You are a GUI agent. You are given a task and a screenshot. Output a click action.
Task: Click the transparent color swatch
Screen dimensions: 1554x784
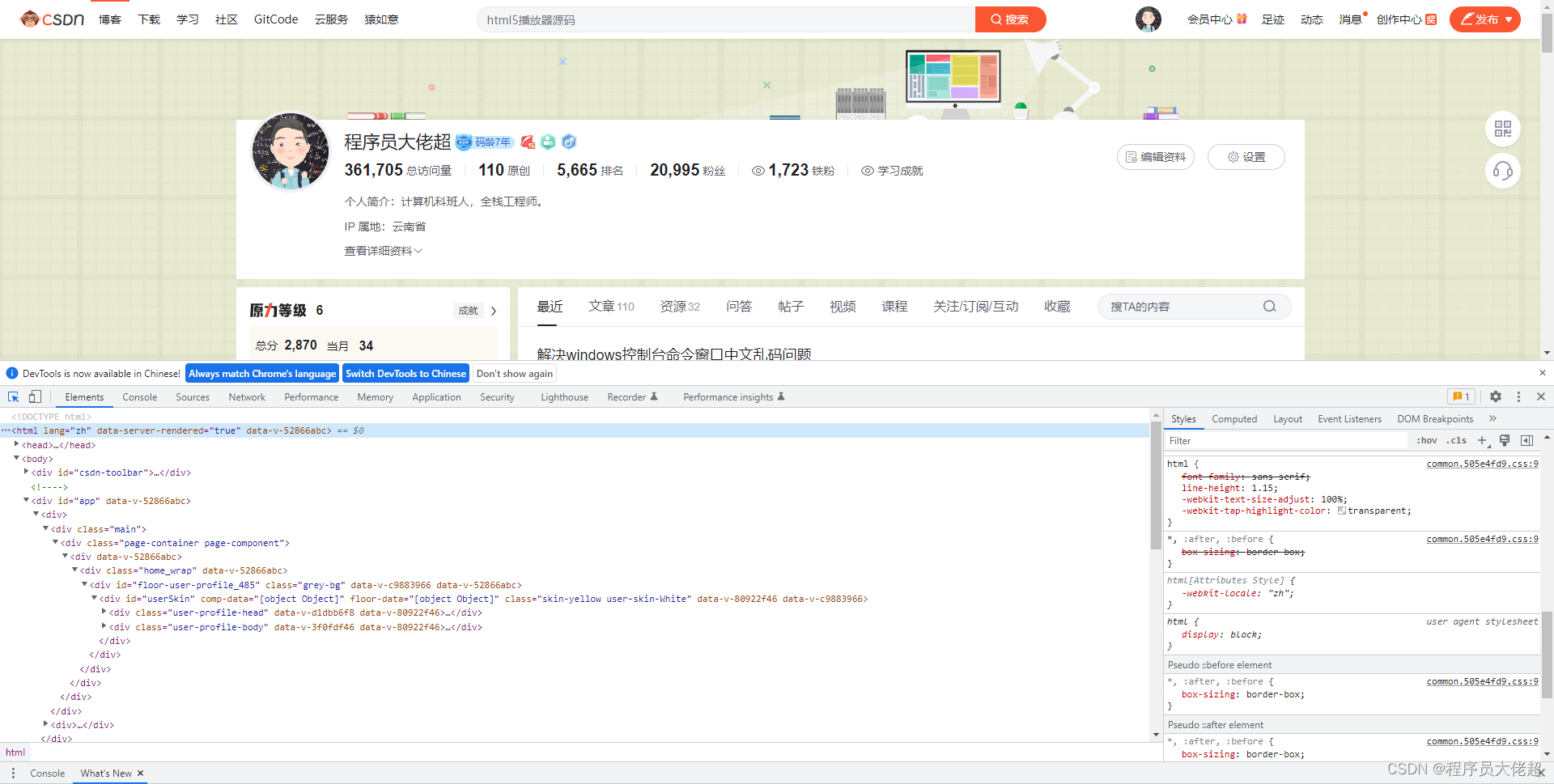click(x=1342, y=511)
